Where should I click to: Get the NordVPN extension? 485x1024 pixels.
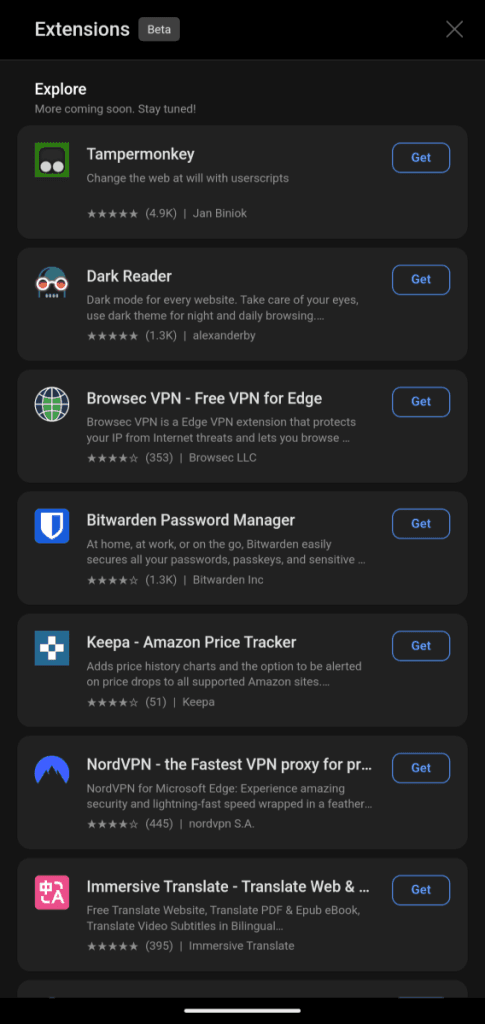tap(421, 768)
